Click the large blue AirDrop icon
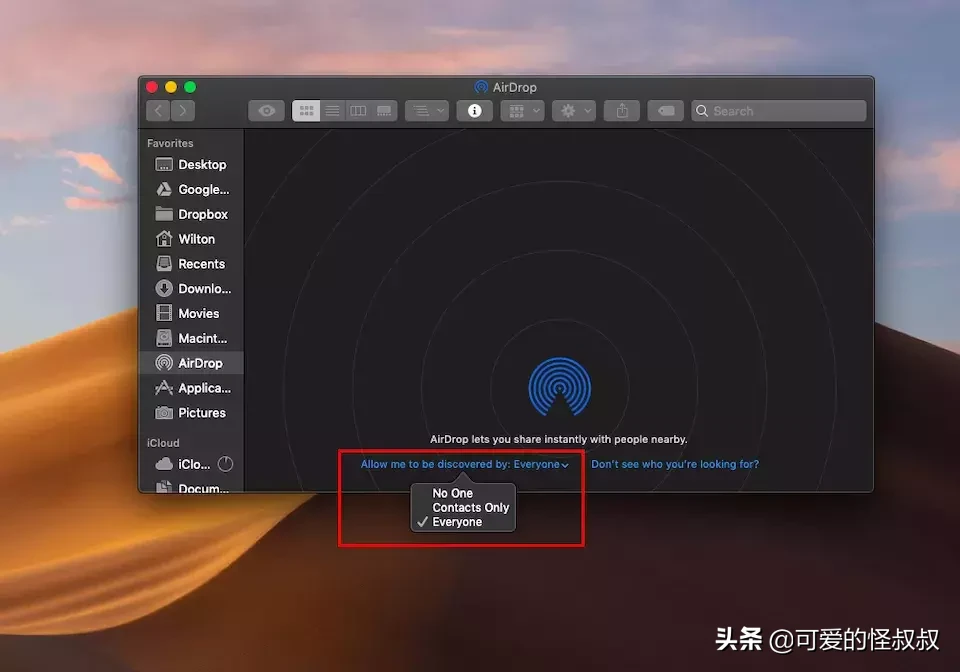 (x=560, y=387)
